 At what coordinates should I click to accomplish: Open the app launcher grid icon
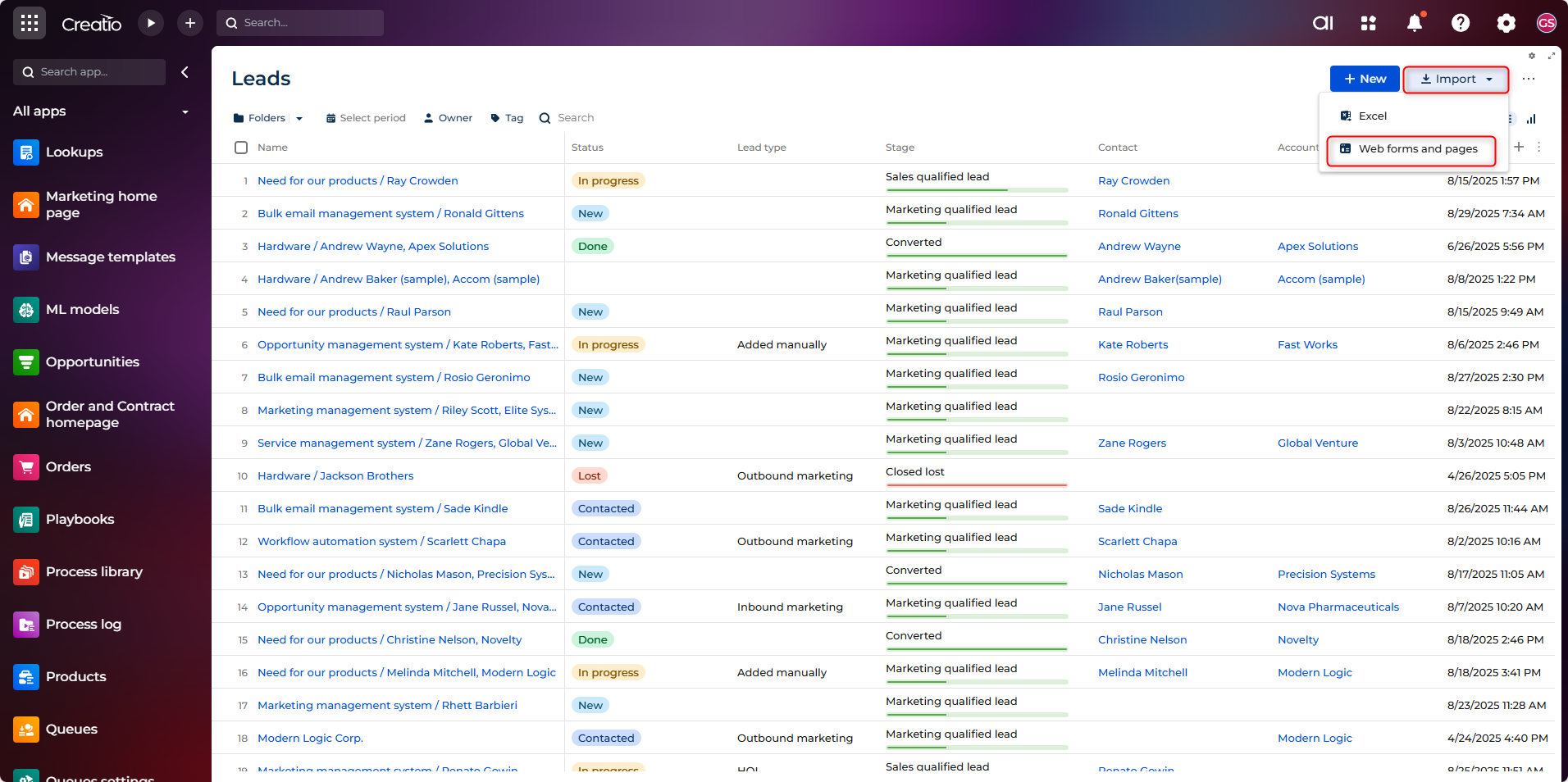click(30, 23)
